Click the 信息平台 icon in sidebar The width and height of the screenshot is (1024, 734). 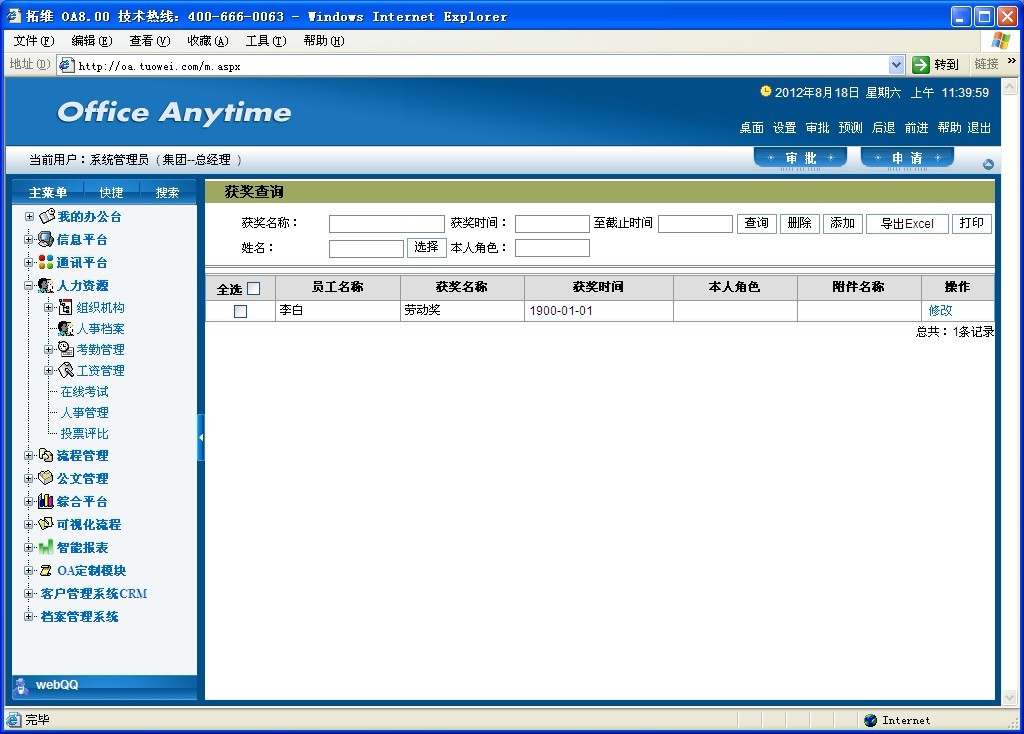[46, 239]
